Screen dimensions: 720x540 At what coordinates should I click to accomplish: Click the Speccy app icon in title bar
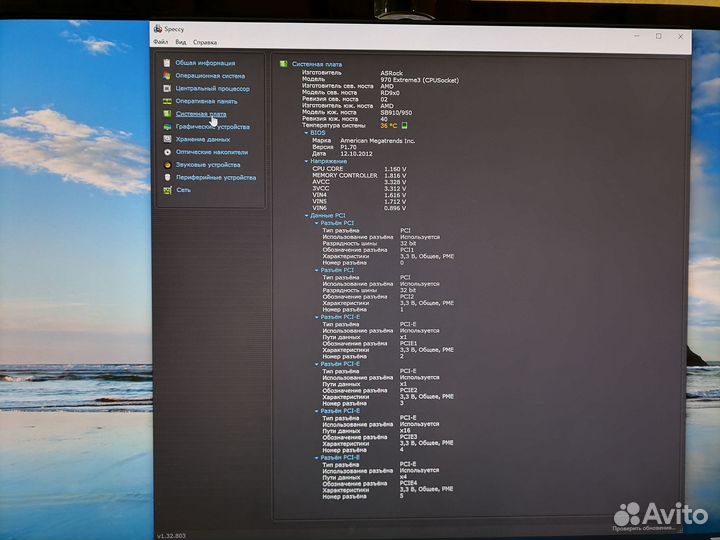pyautogui.click(x=158, y=29)
